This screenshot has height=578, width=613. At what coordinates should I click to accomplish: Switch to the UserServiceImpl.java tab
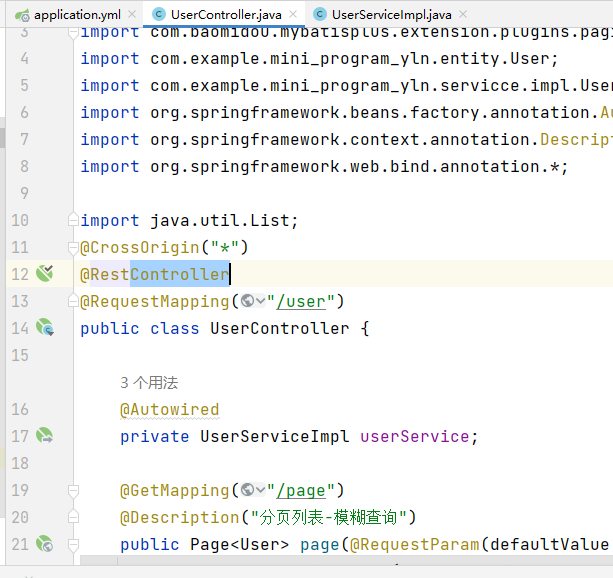pyautogui.click(x=391, y=14)
